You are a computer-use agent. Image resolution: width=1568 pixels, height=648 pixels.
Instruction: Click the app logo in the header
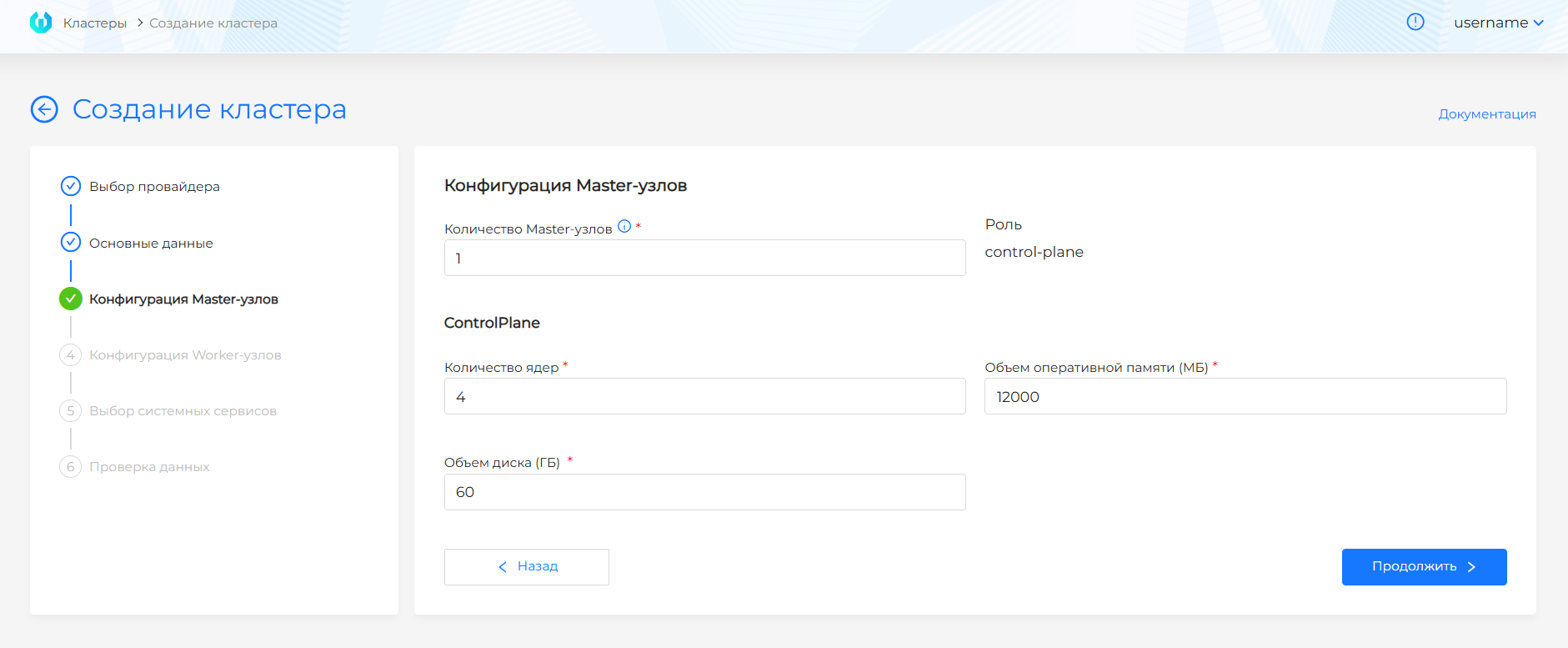40,23
